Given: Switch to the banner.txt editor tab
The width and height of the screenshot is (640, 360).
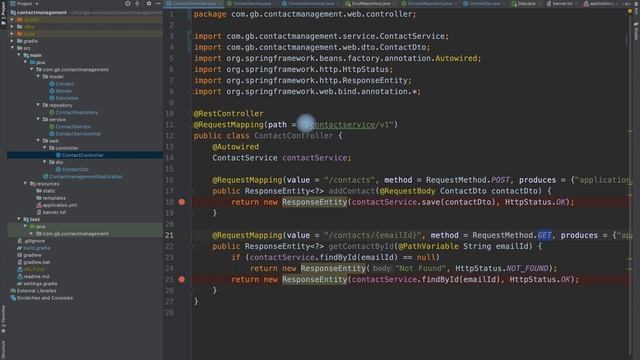Looking at the screenshot, I should (x=562, y=3).
